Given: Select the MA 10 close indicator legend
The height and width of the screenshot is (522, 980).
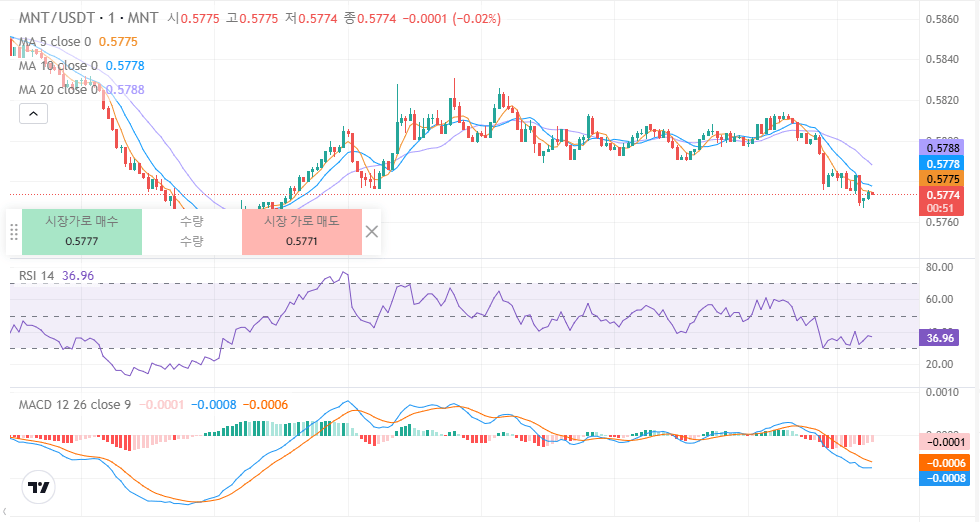Looking at the screenshot, I should pyautogui.click(x=58, y=66).
